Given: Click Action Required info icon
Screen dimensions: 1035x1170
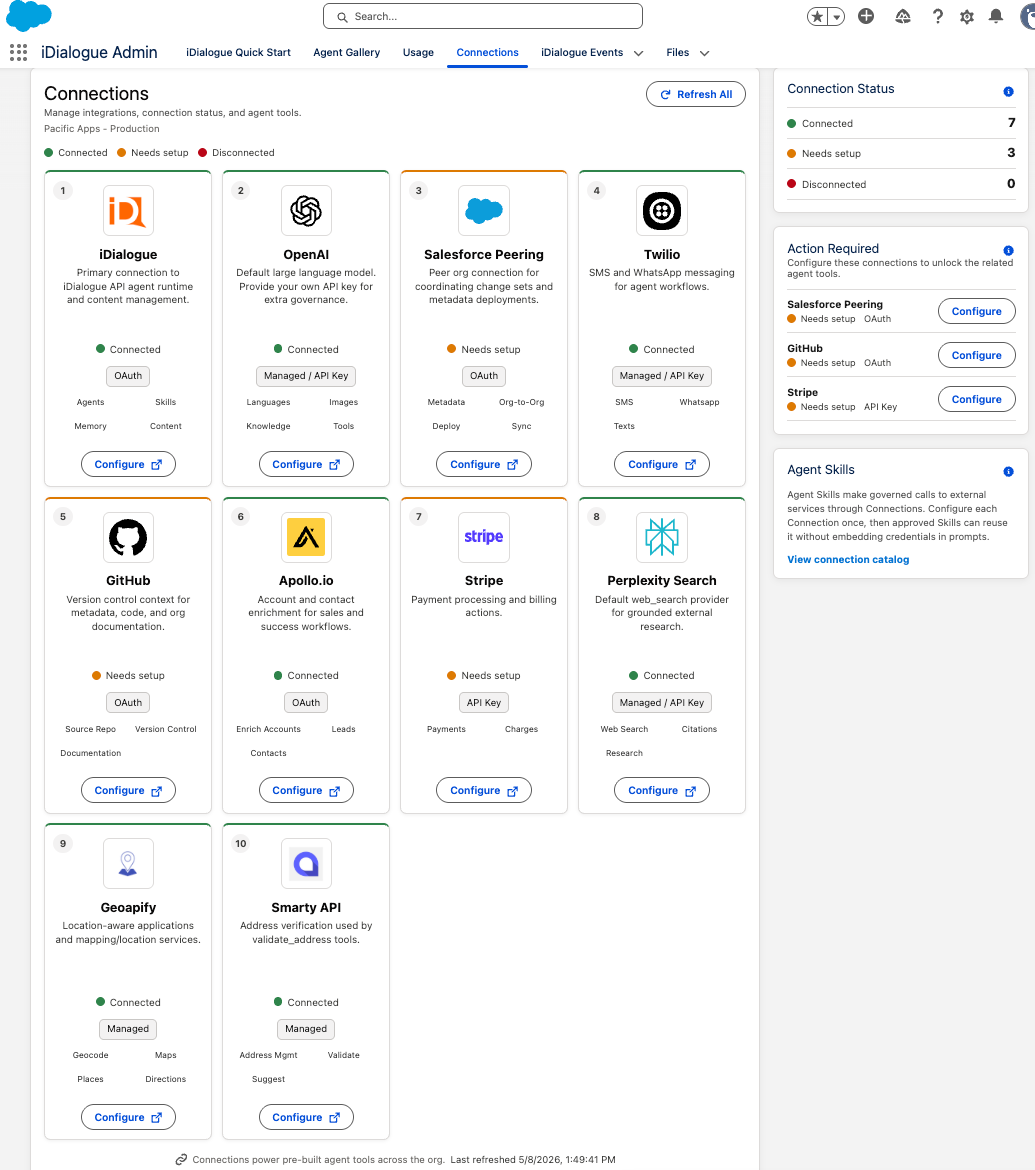Looking at the screenshot, I should pyautogui.click(x=1008, y=251).
